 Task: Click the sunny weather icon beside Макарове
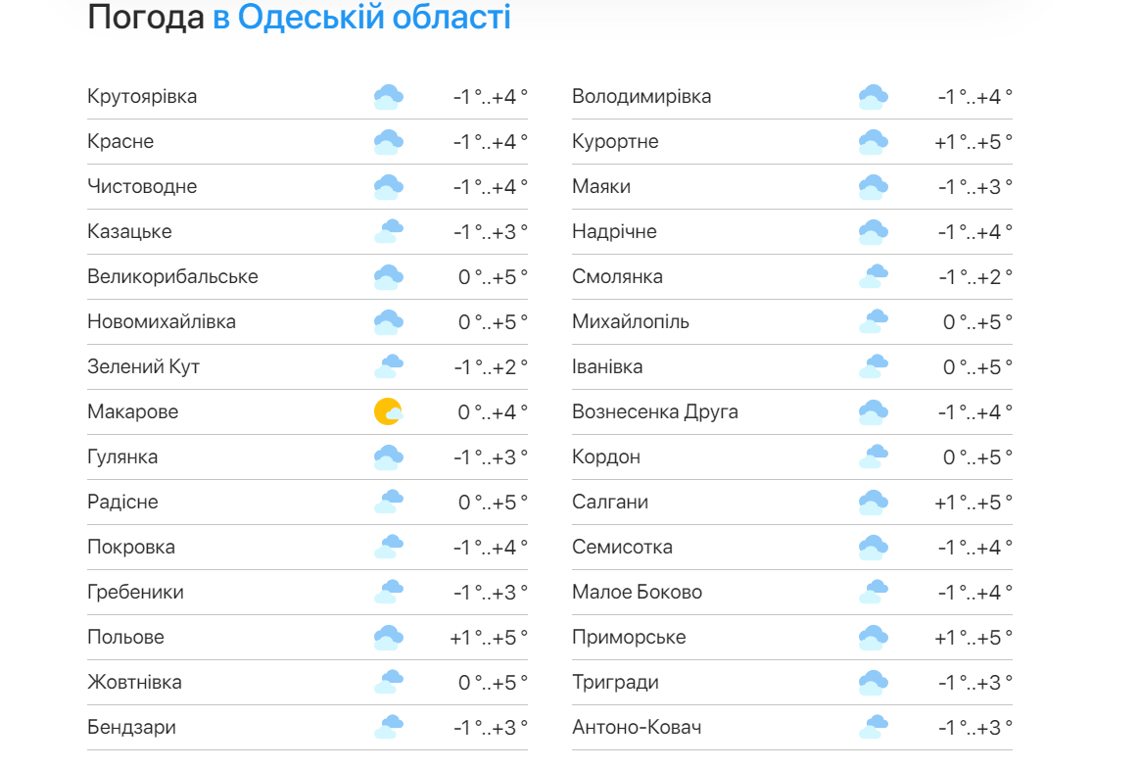tap(388, 412)
